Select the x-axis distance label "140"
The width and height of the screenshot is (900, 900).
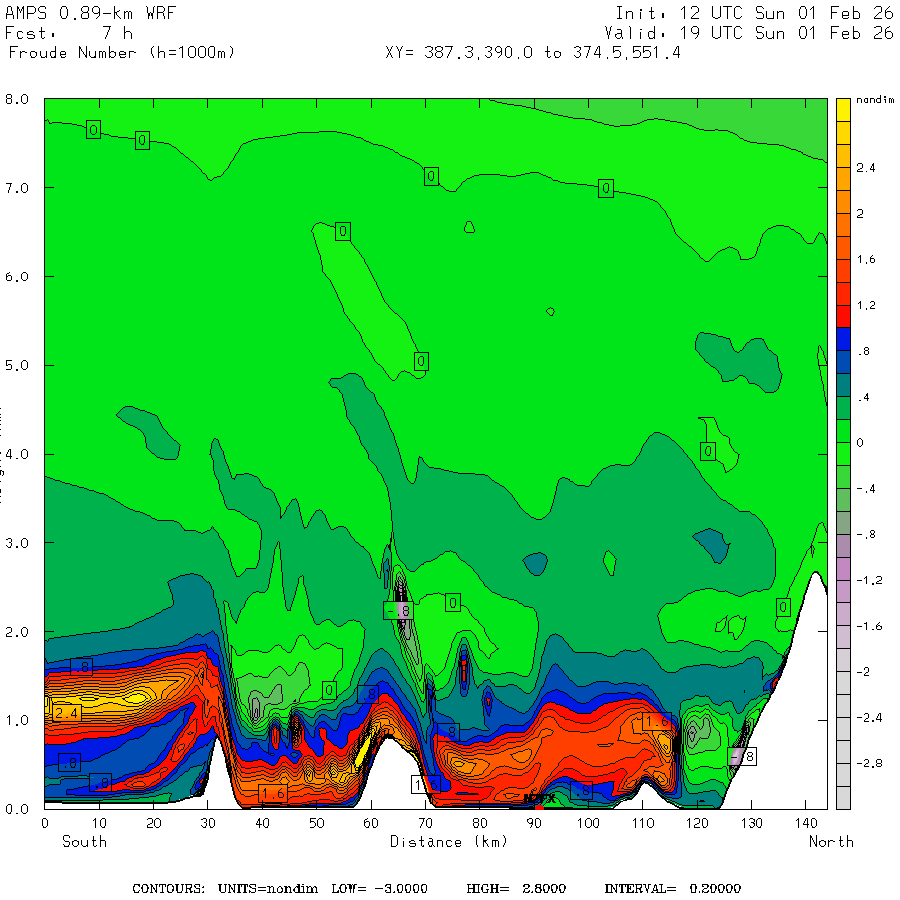pos(806,824)
